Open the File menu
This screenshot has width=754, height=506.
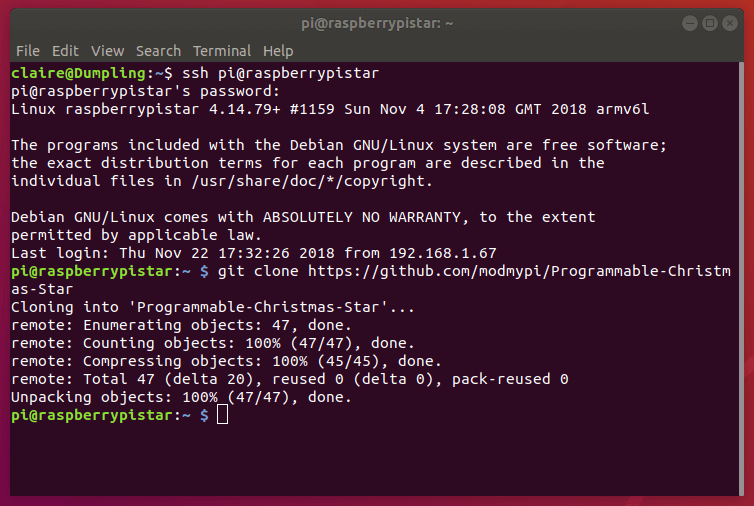tap(28, 50)
